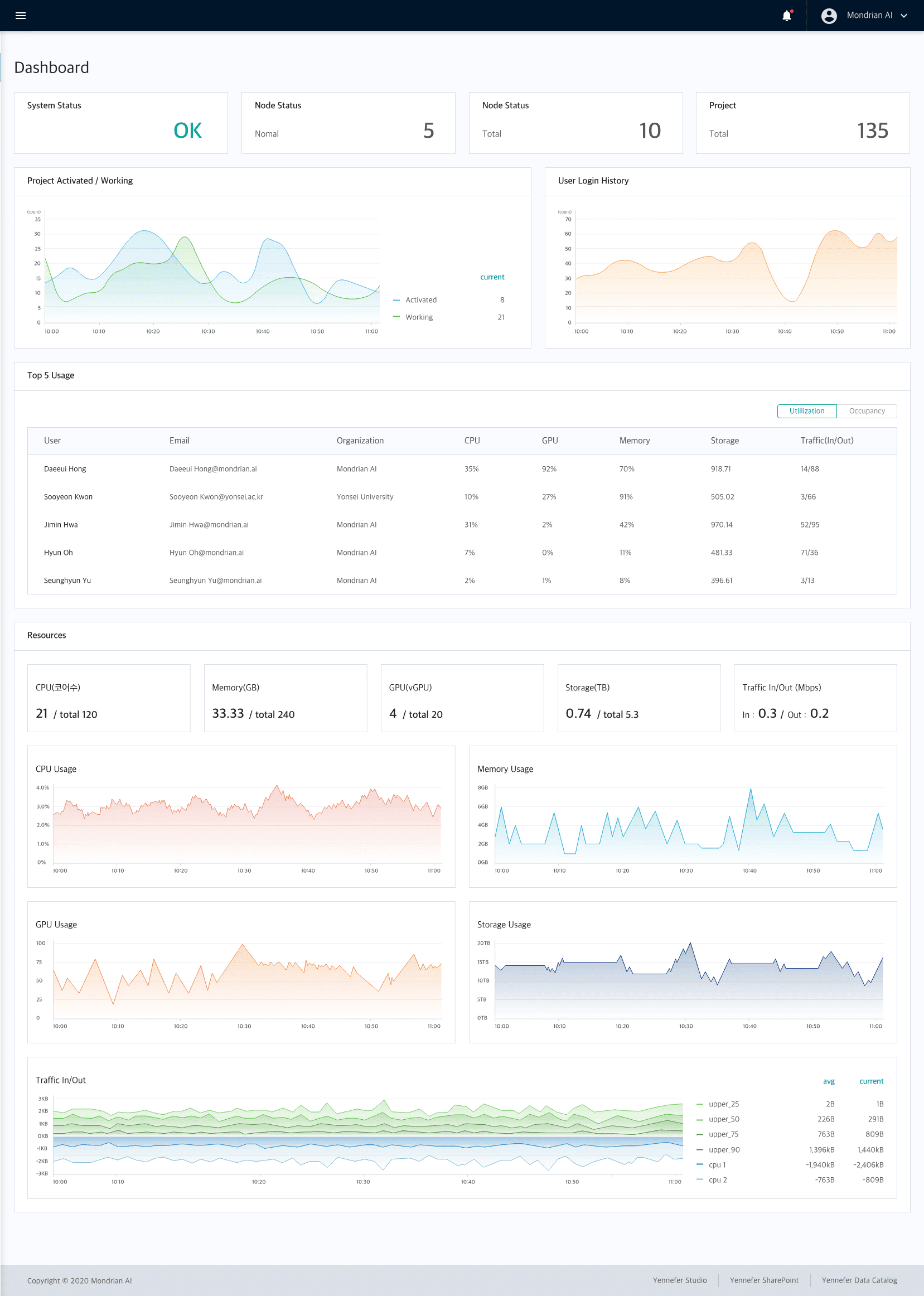The image size is (924, 1296).
Task: Select the Utillization tab
Action: 807,411
